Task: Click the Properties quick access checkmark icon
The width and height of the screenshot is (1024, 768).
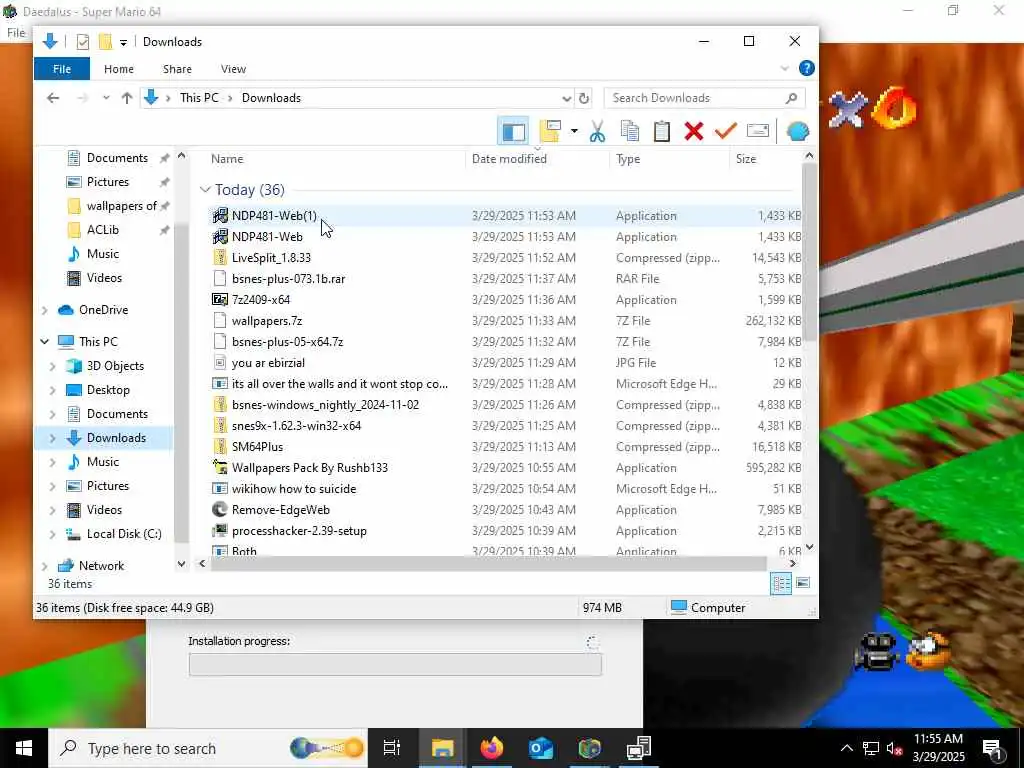Action: (x=82, y=42)
